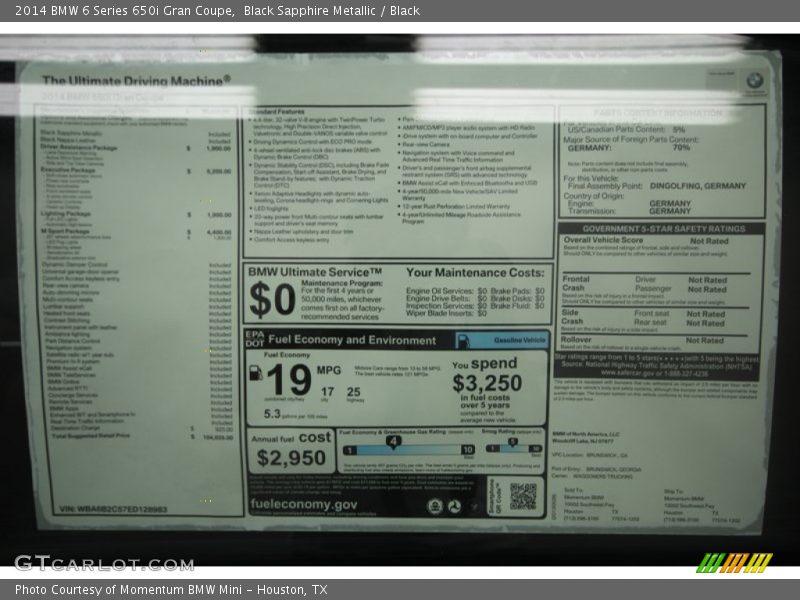The width and height of the screenshot is (800, 600).
Task: Click the QR code on fuel label
Action: (x=523, y=496)
